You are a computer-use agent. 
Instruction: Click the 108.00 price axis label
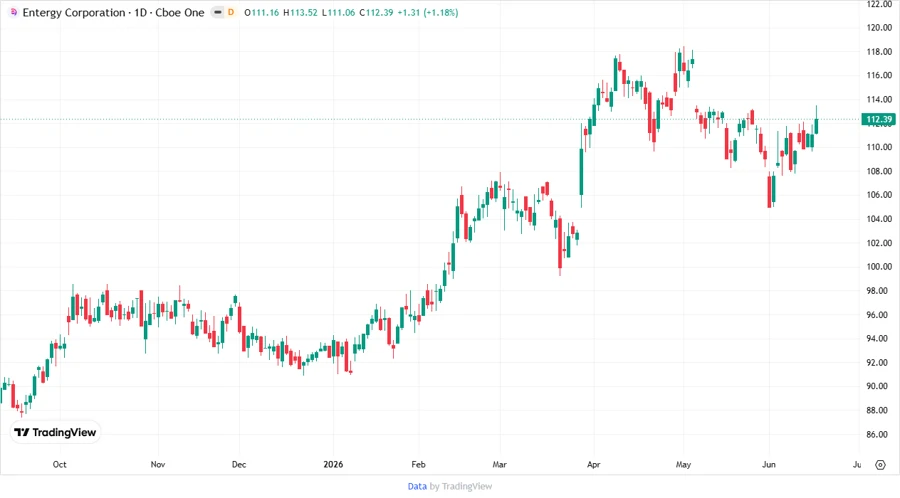tap(879, 171)
